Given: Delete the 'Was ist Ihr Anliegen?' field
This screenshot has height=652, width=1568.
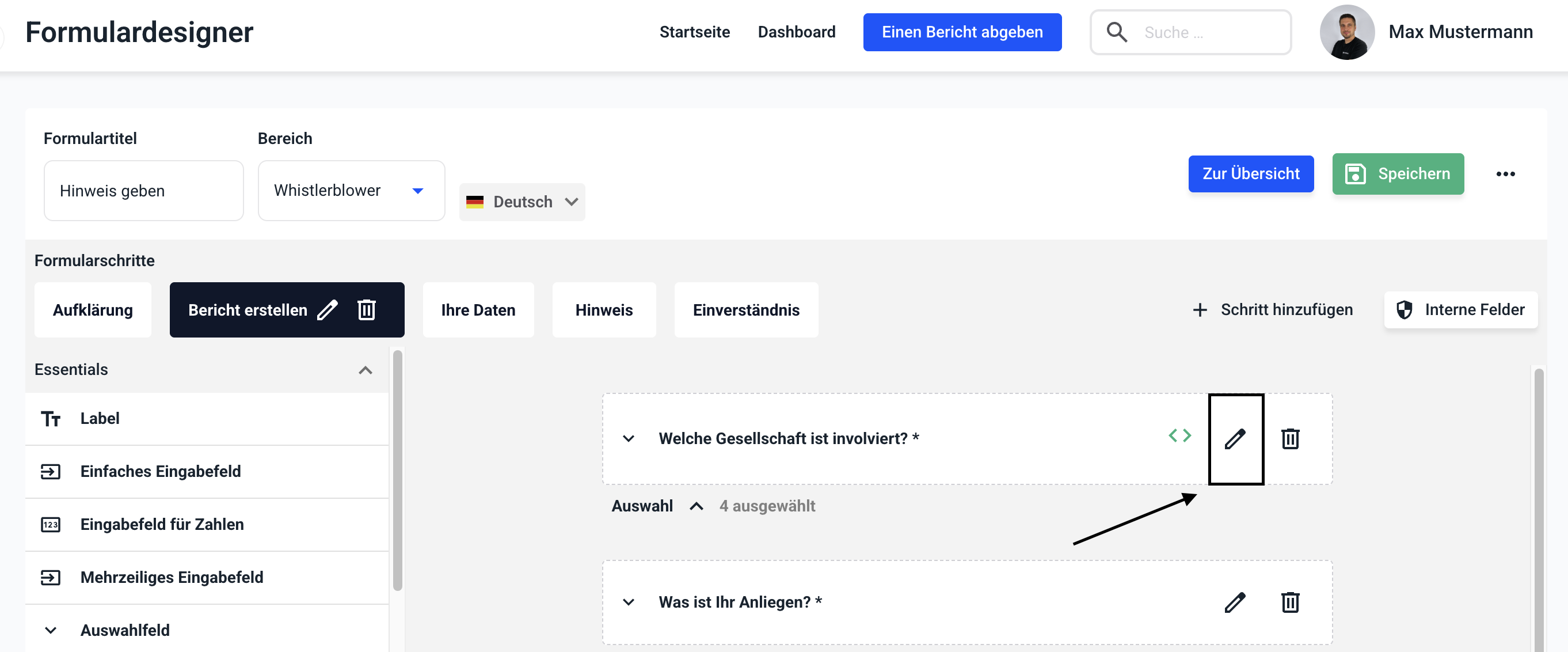Looking at the screenshot, I should [1290, 602].
